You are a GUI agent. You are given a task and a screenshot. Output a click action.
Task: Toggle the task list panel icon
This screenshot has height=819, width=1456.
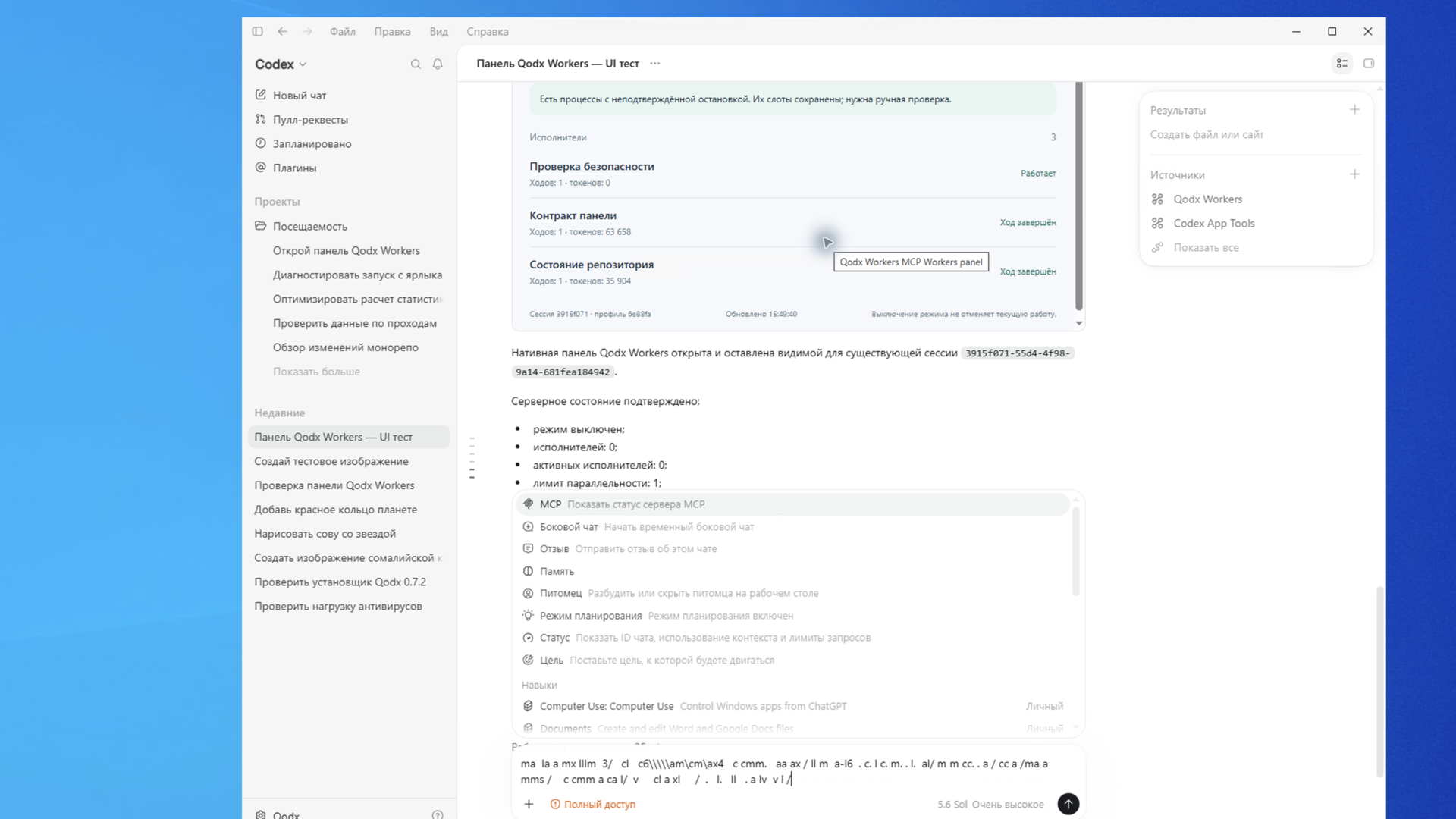pyautogui.click(x=1342, y=64)
